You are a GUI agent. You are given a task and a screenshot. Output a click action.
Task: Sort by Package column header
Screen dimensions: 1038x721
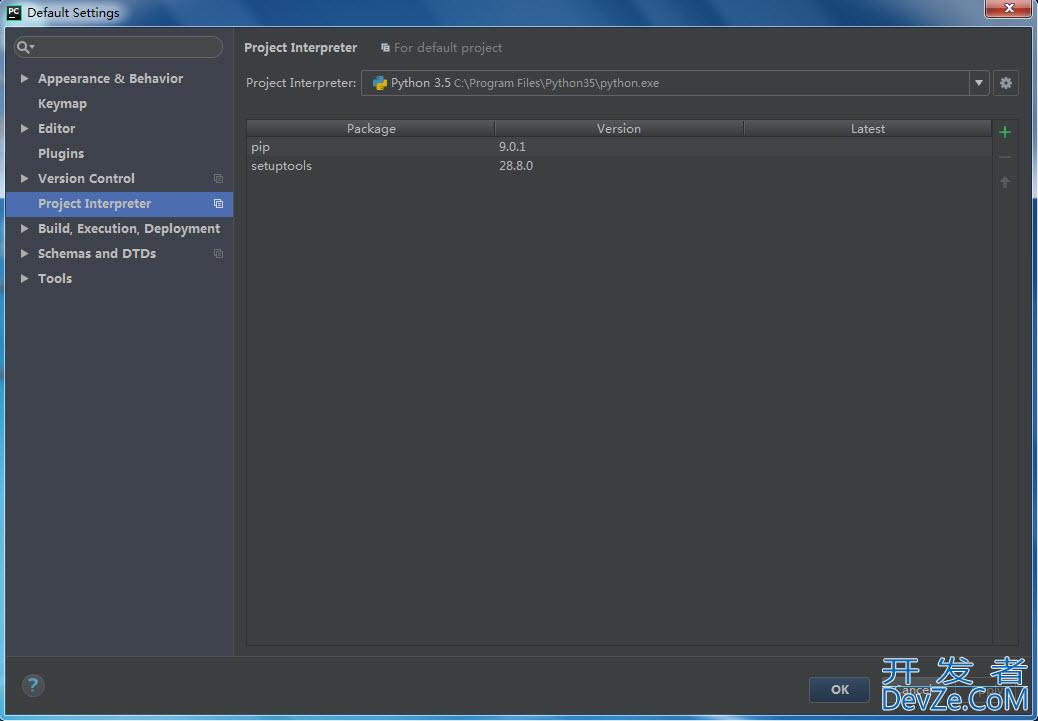(x=371, y=128)
